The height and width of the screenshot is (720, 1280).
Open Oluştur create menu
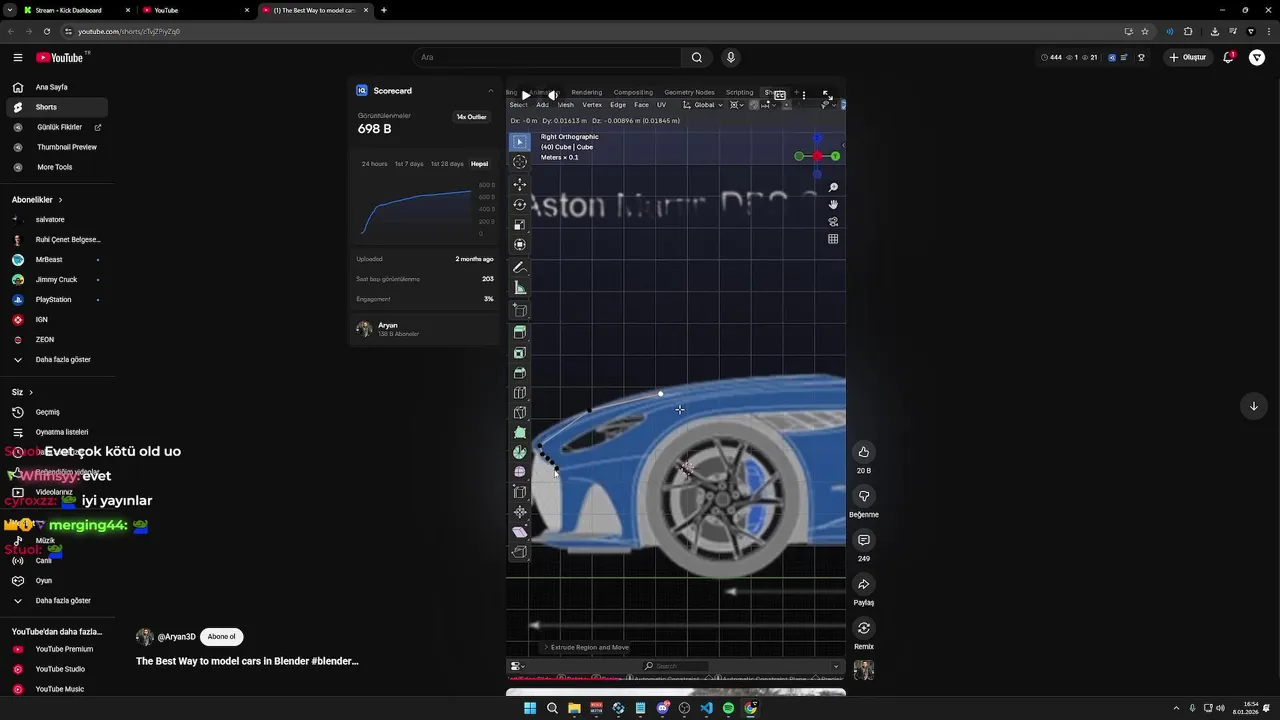click(1188, 57)
